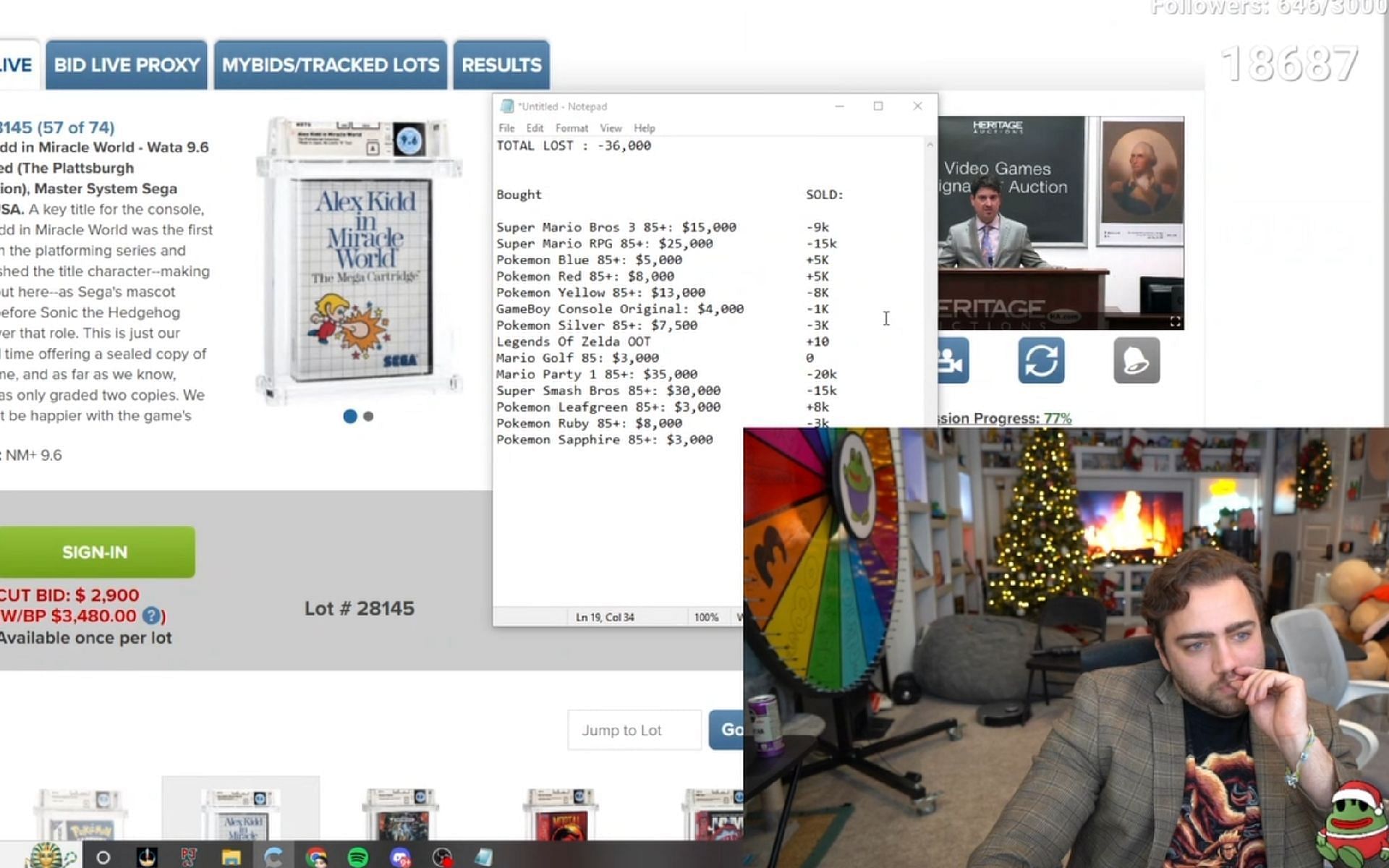Click the 'Lot # 28145' label
The image size is (1389, 868).
(x=360, y=608)
